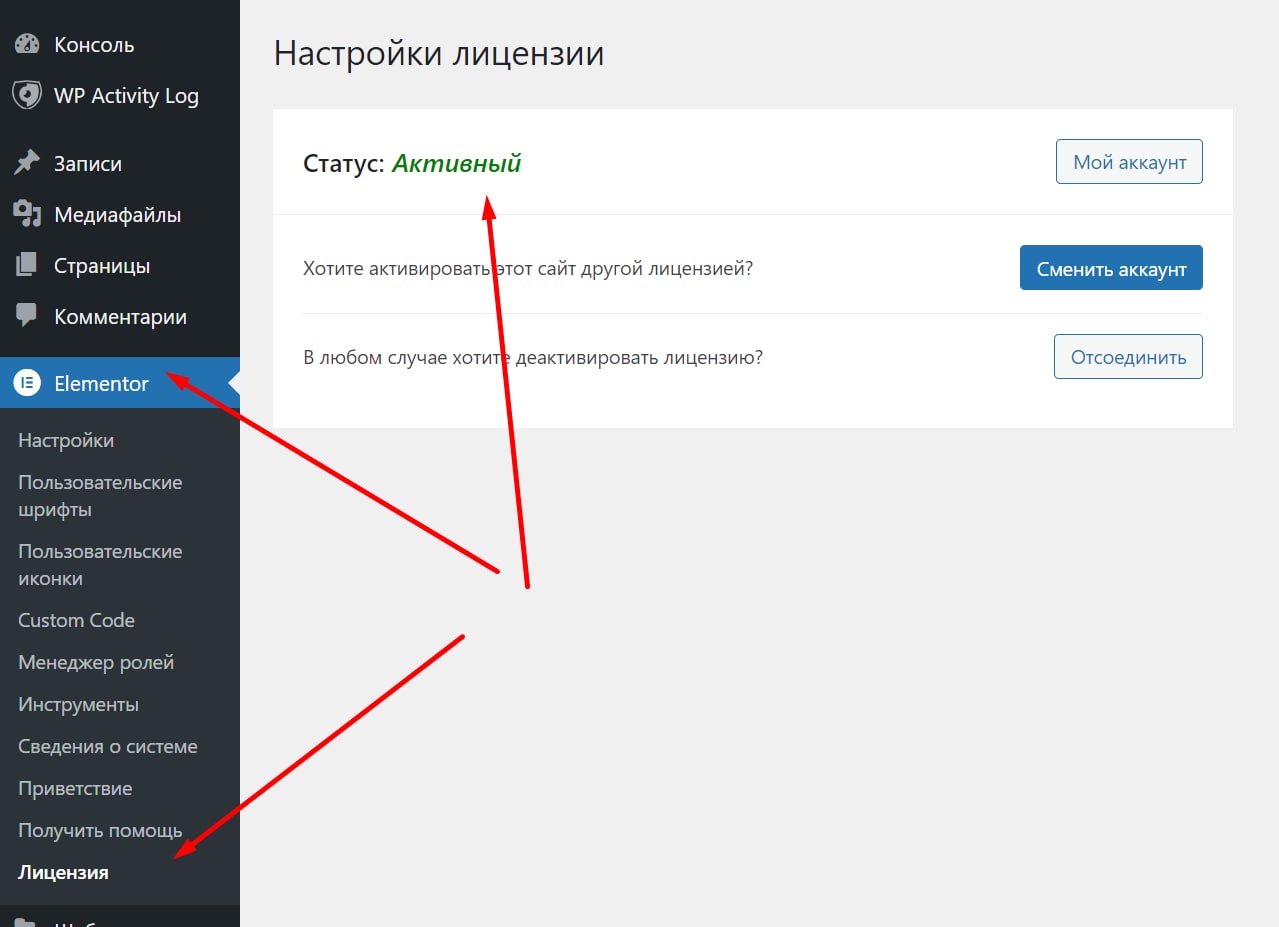Click the Статус: label
The width and height of the screenshot is (1279, 927).
click(x=344, y=163)
